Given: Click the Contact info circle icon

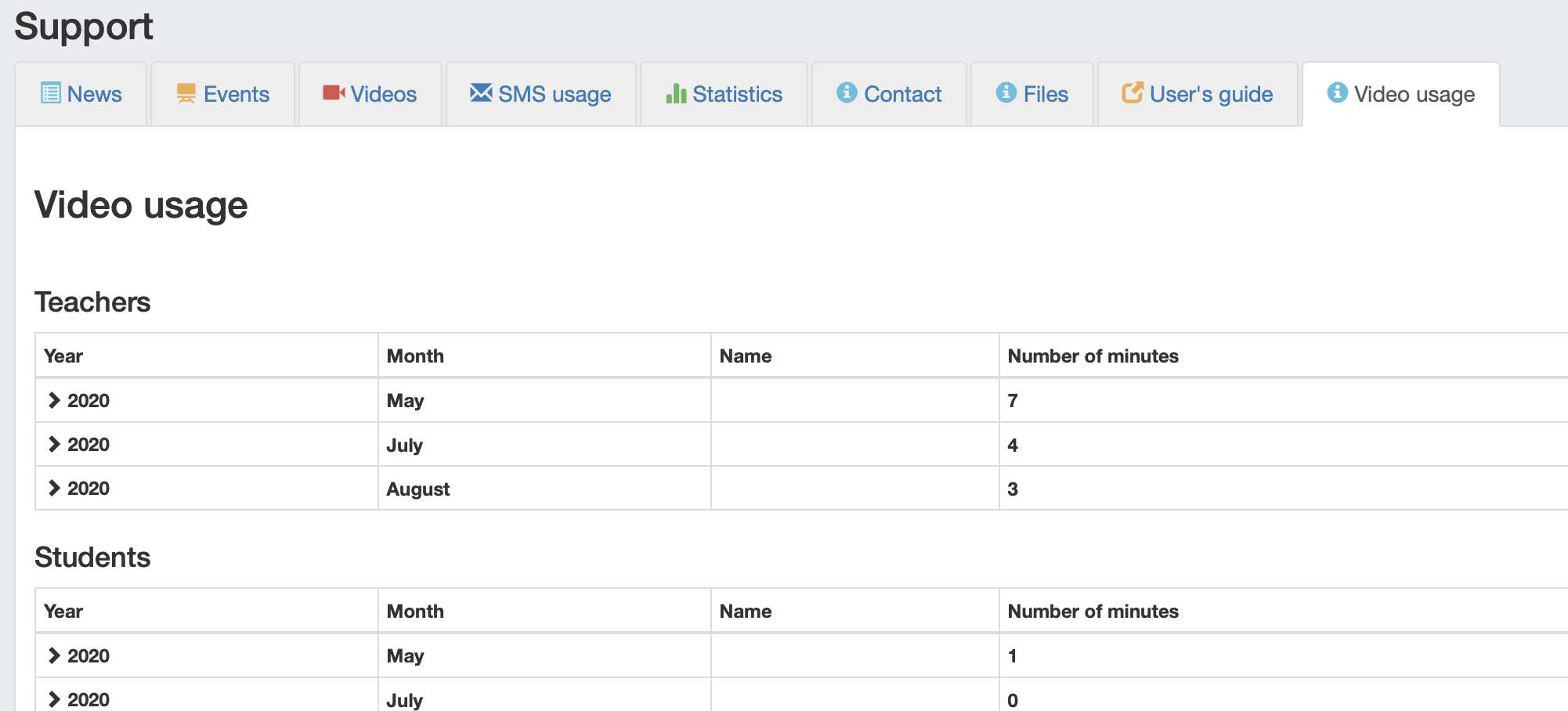Looking at the screenshot, I should coord(847,92).
